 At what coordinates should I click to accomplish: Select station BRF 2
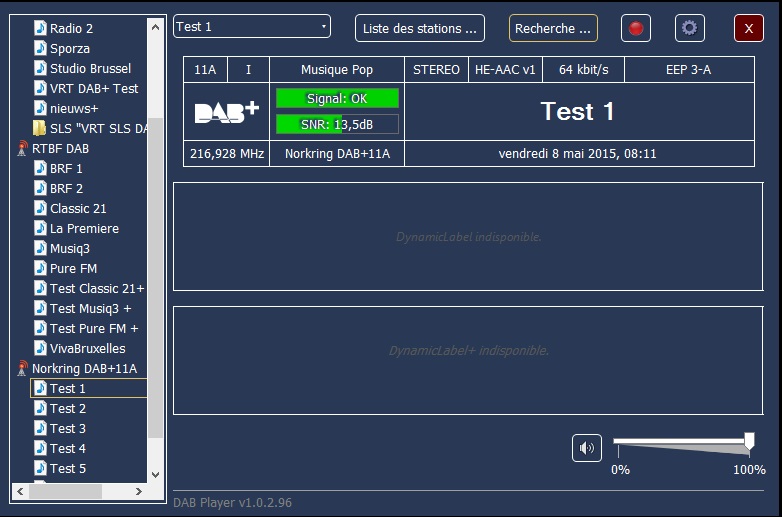tap(66, 188)
